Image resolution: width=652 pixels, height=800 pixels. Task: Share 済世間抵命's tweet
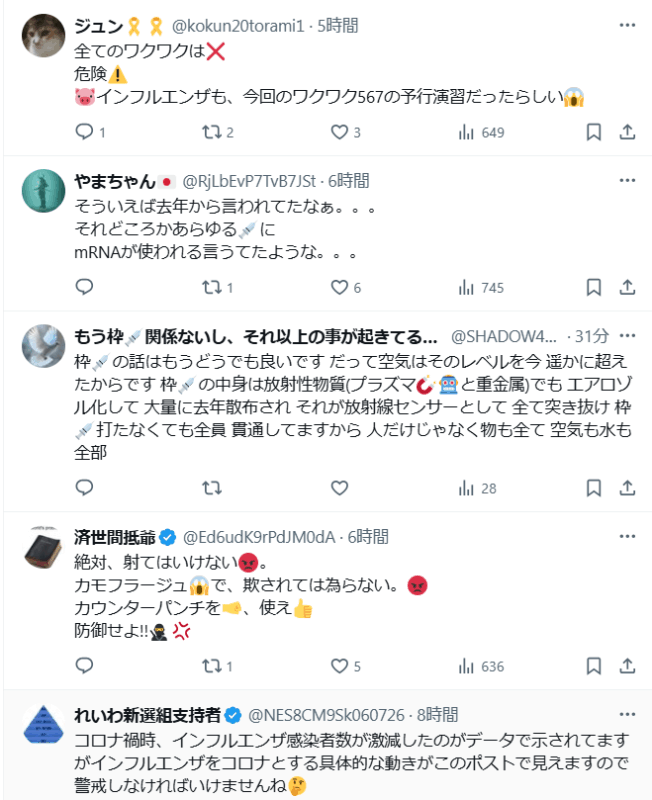[x=627, y=666]
